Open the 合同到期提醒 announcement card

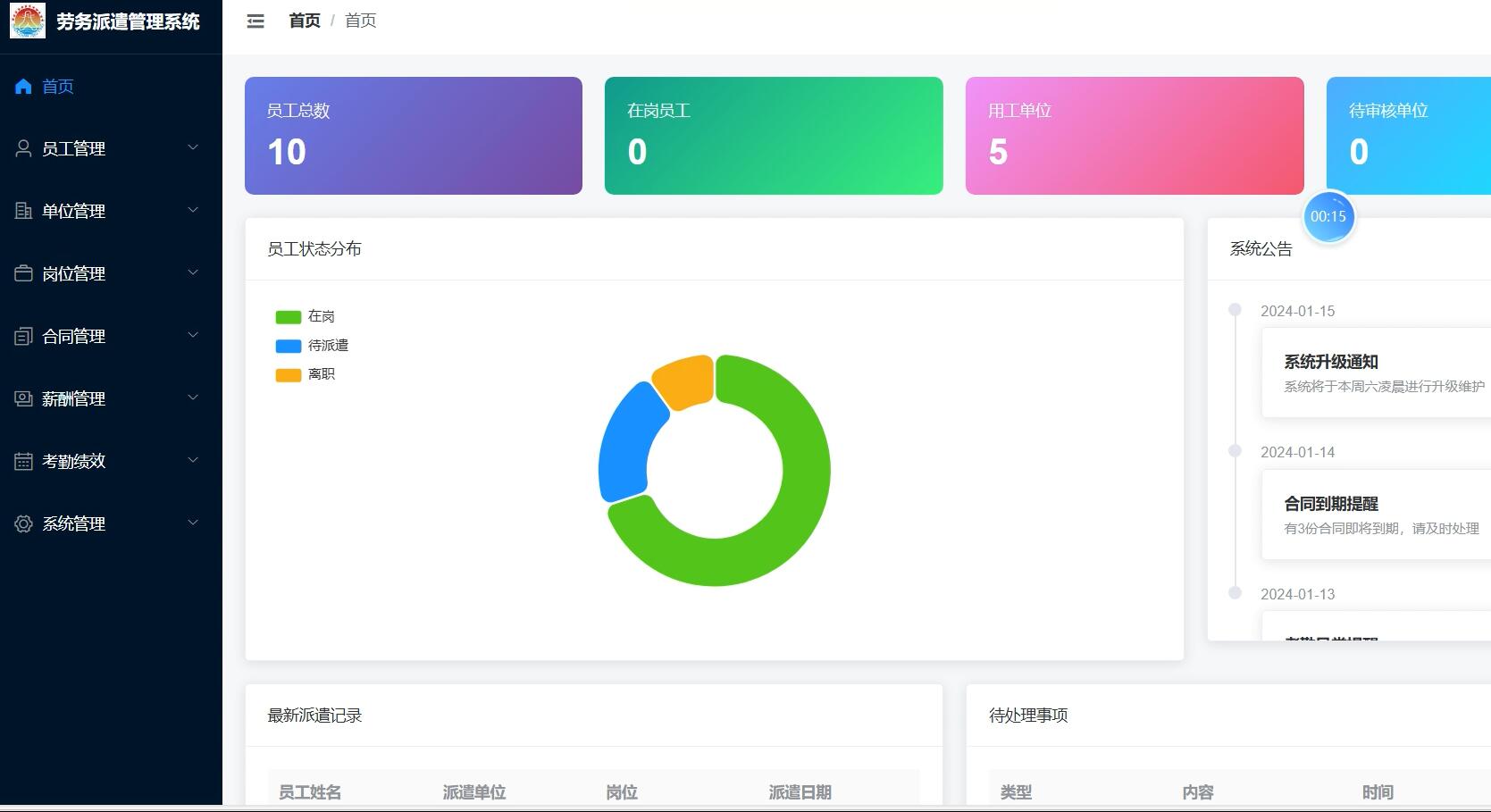(x=1376, y=515)
